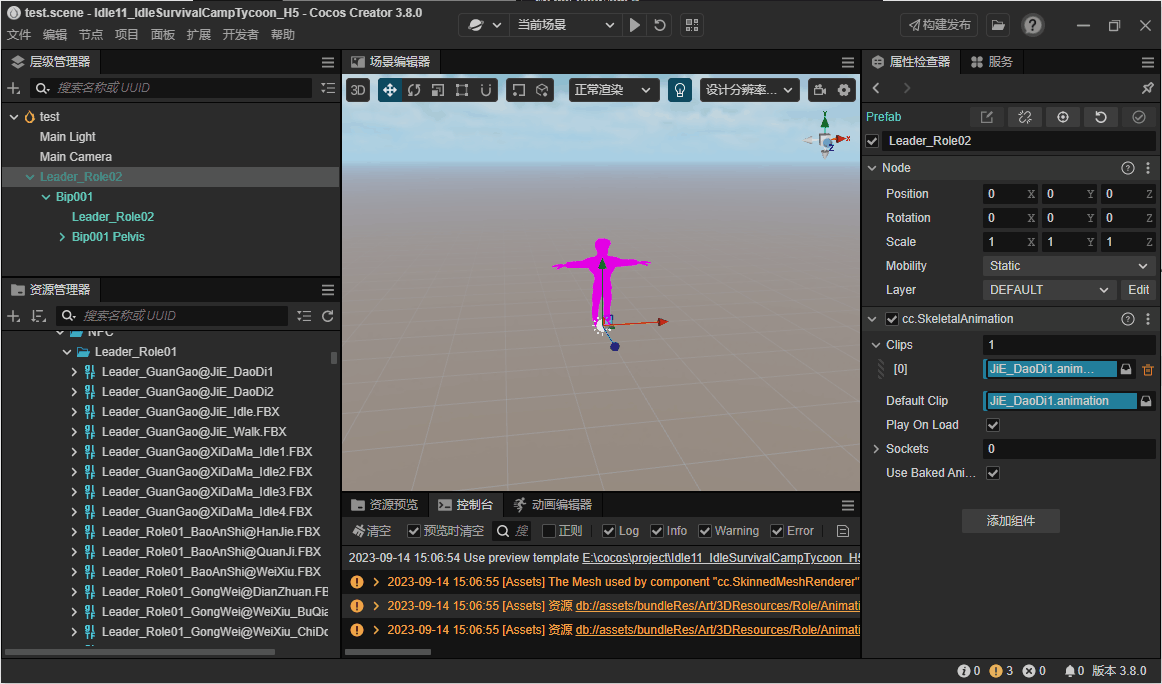
Task: Open the 开发者 menu
Action: [x=241, y=35]
